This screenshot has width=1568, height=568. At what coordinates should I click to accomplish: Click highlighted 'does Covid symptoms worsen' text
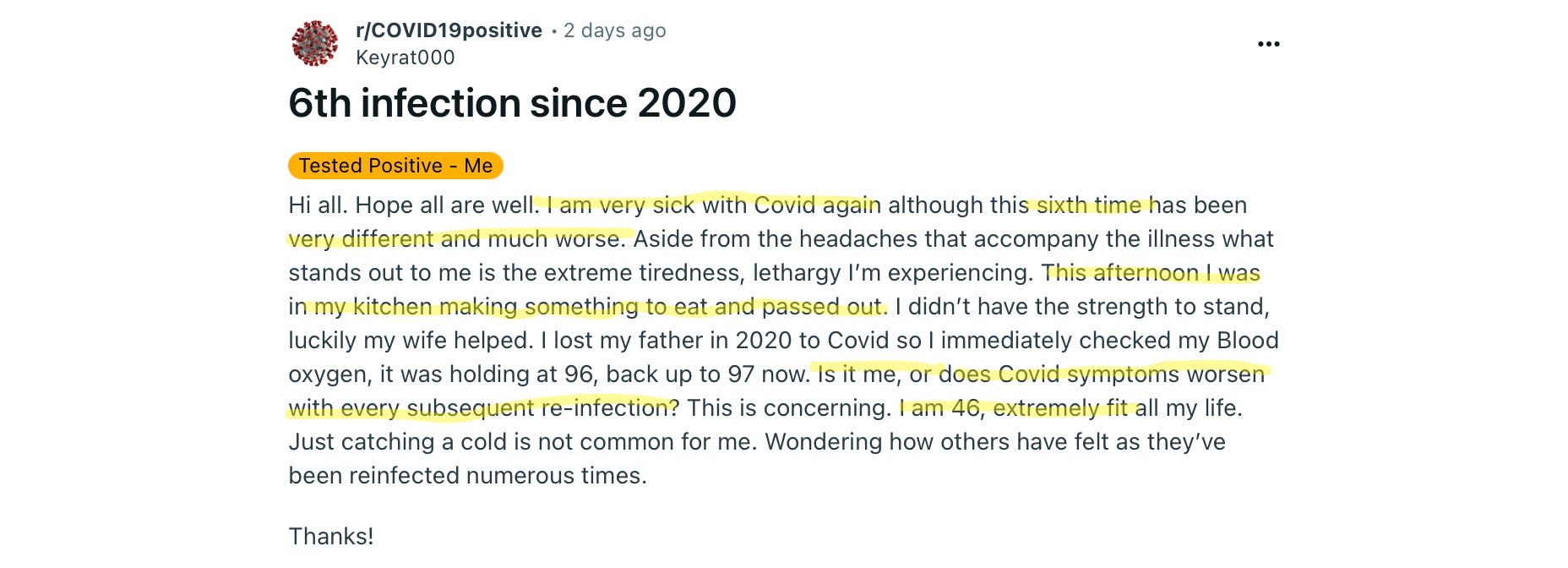pyautogui.click(x=1102, y=374)
